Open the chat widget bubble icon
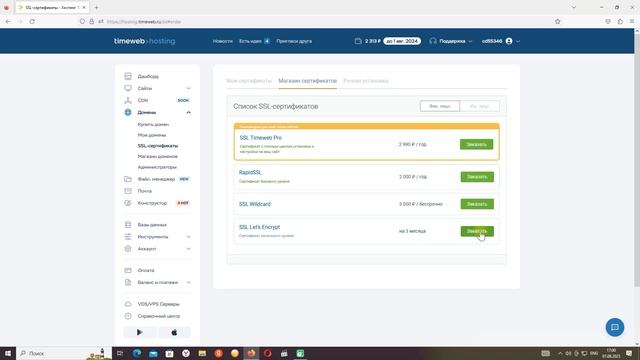Screen dimensions: 640x360 (x=615, y=327)
